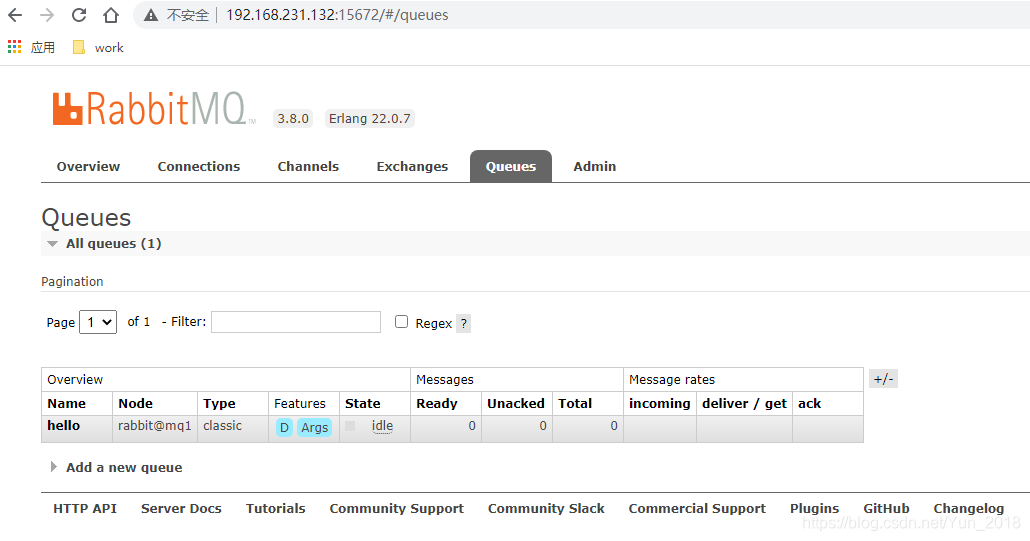
Task: Go back with the browser back arrow
Action: 14,15
